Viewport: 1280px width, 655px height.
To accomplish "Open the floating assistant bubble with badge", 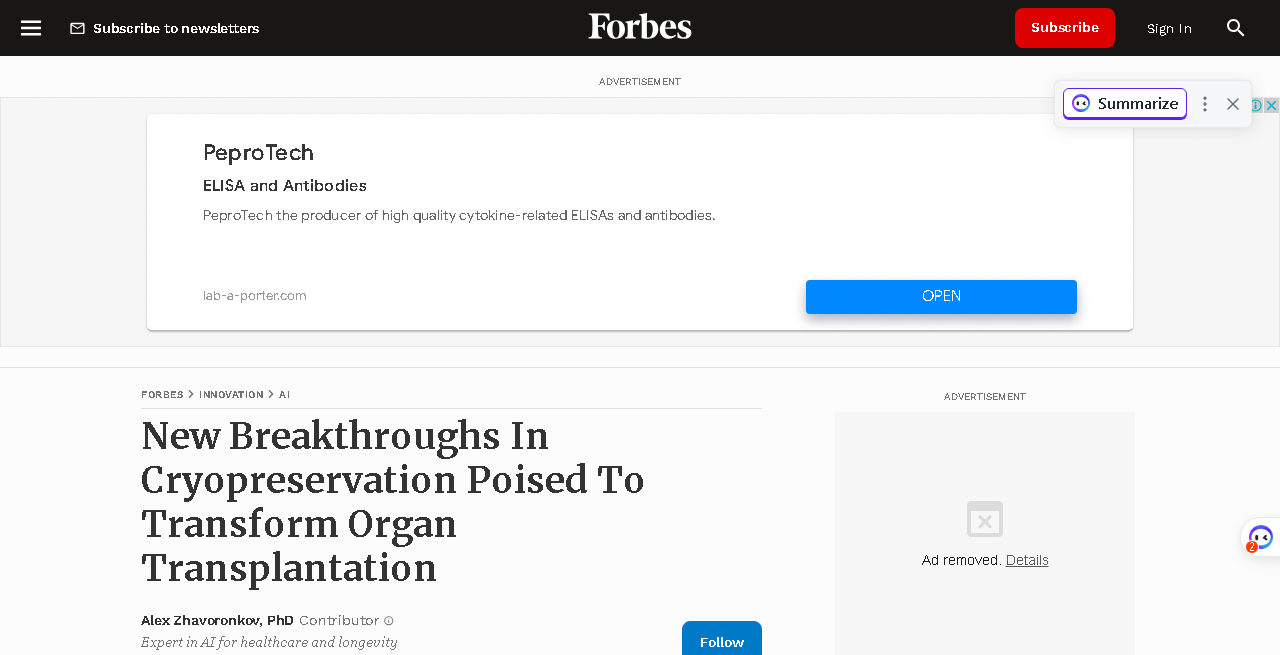I will pos(1261,538).
